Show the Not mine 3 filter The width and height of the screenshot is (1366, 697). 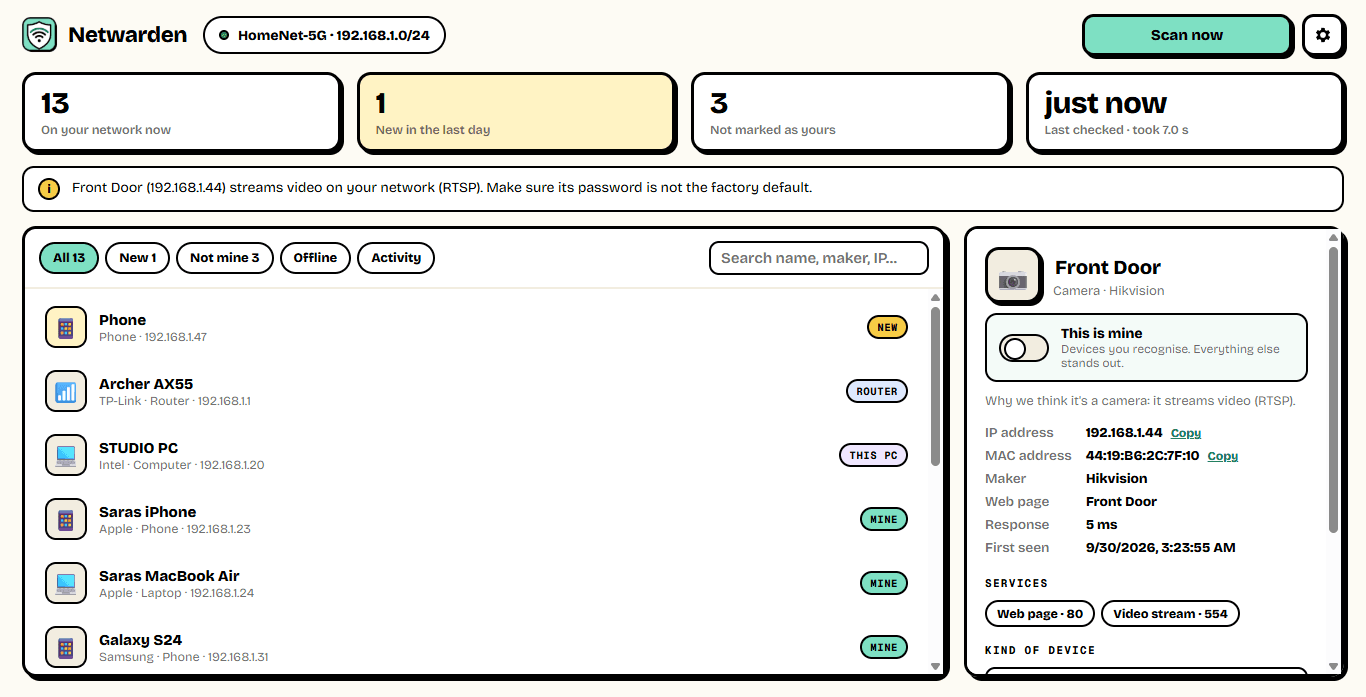tap(225, 258)
